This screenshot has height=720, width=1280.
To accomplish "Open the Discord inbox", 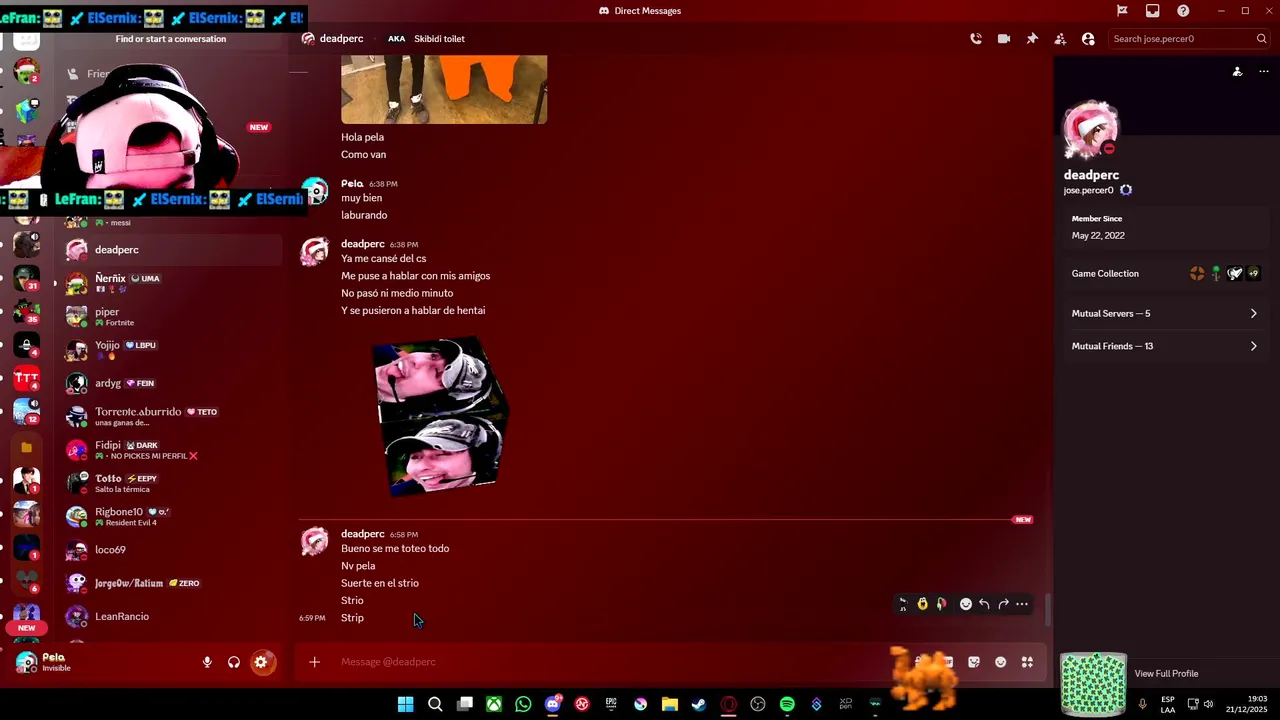I will tap(1153, 11).
